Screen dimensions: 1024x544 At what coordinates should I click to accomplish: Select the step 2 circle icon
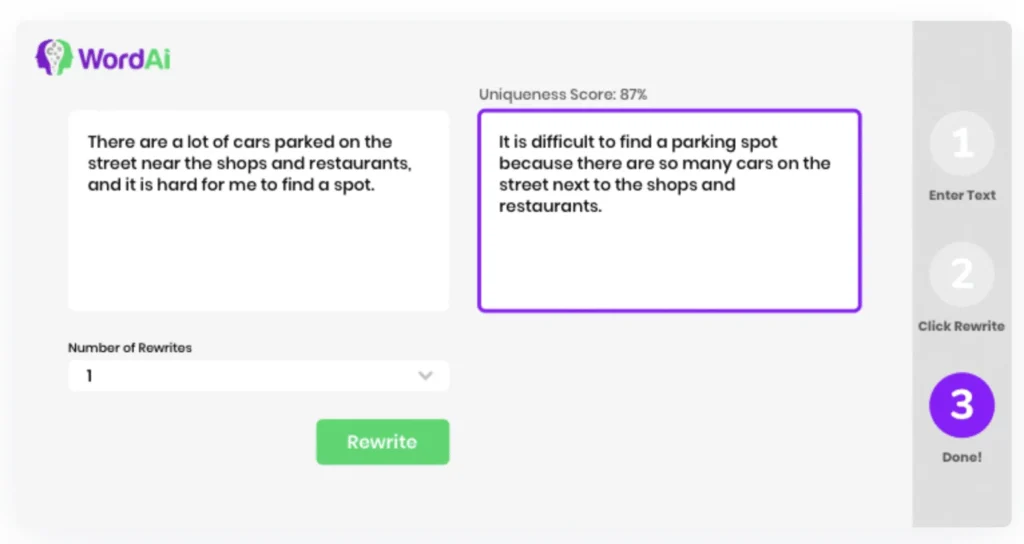pos(961,274)
